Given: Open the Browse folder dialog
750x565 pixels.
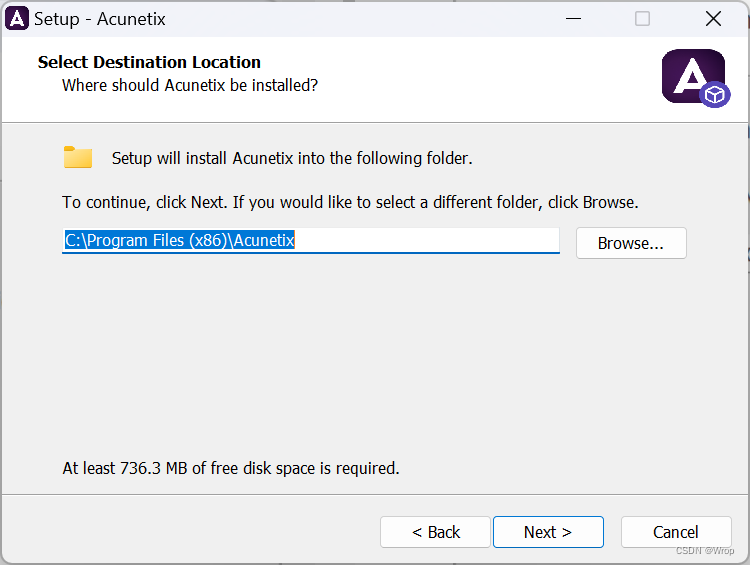Looking at the screenshot, I should pos(631,243).
